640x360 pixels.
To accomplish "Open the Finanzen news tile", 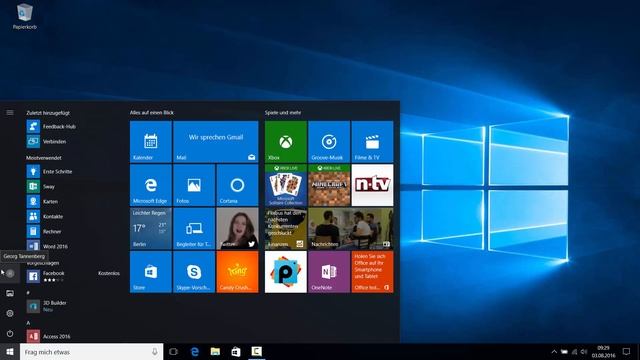I will [286, 229].
